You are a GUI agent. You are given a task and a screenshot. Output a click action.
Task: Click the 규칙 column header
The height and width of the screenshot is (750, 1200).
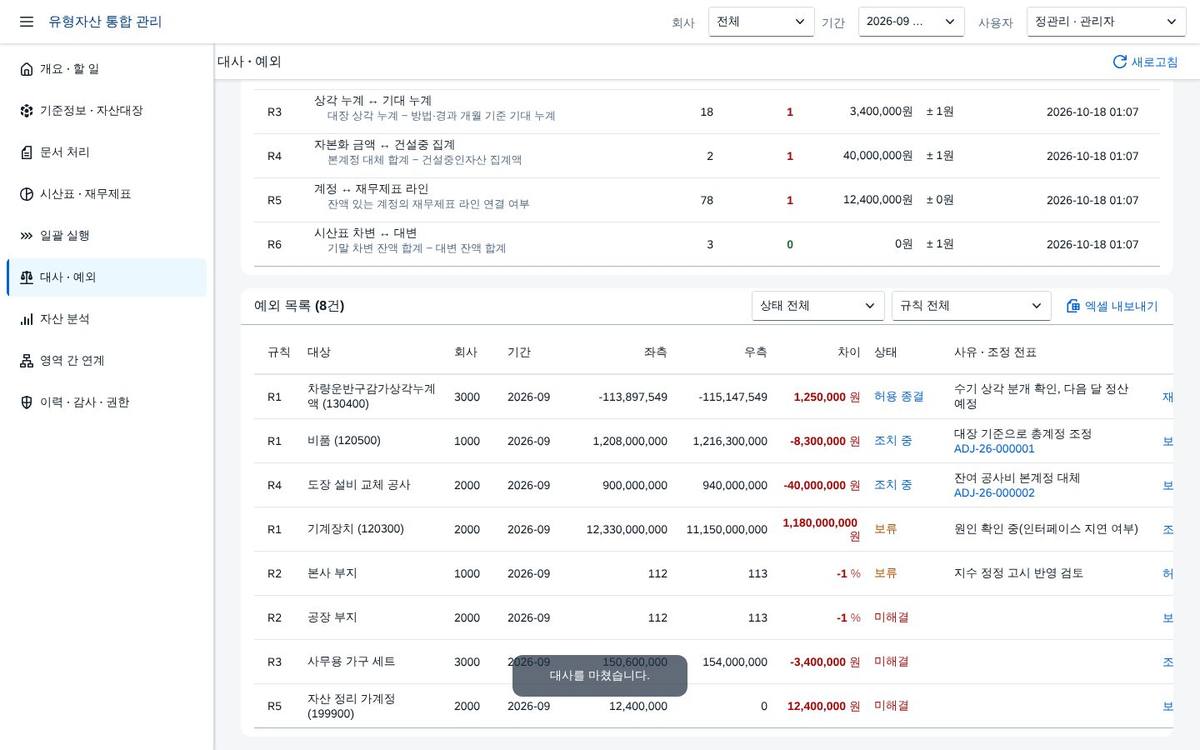[x=279, y=353]
